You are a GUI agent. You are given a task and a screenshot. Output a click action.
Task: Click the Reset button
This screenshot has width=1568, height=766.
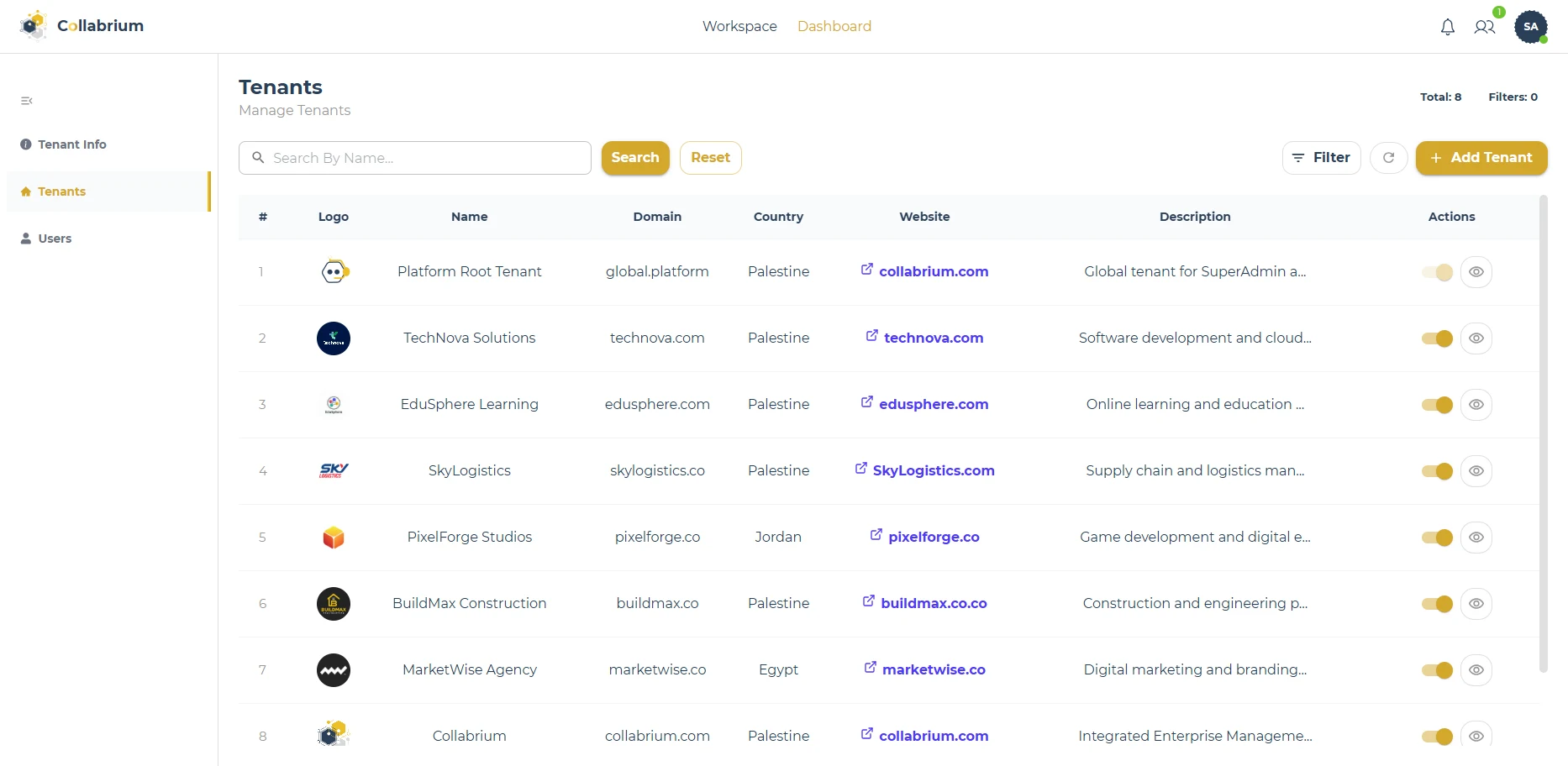pyautogui.click(x=710, y=158)
